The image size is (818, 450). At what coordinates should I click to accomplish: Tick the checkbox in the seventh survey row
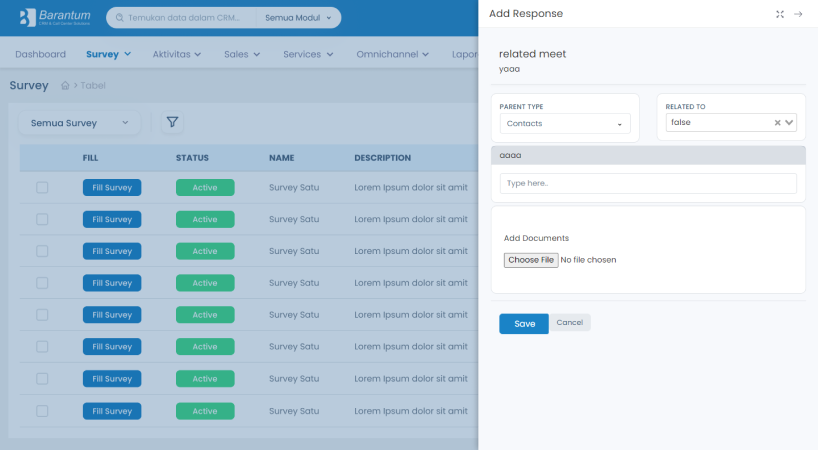pyautogui.click(x=42, y=379)
